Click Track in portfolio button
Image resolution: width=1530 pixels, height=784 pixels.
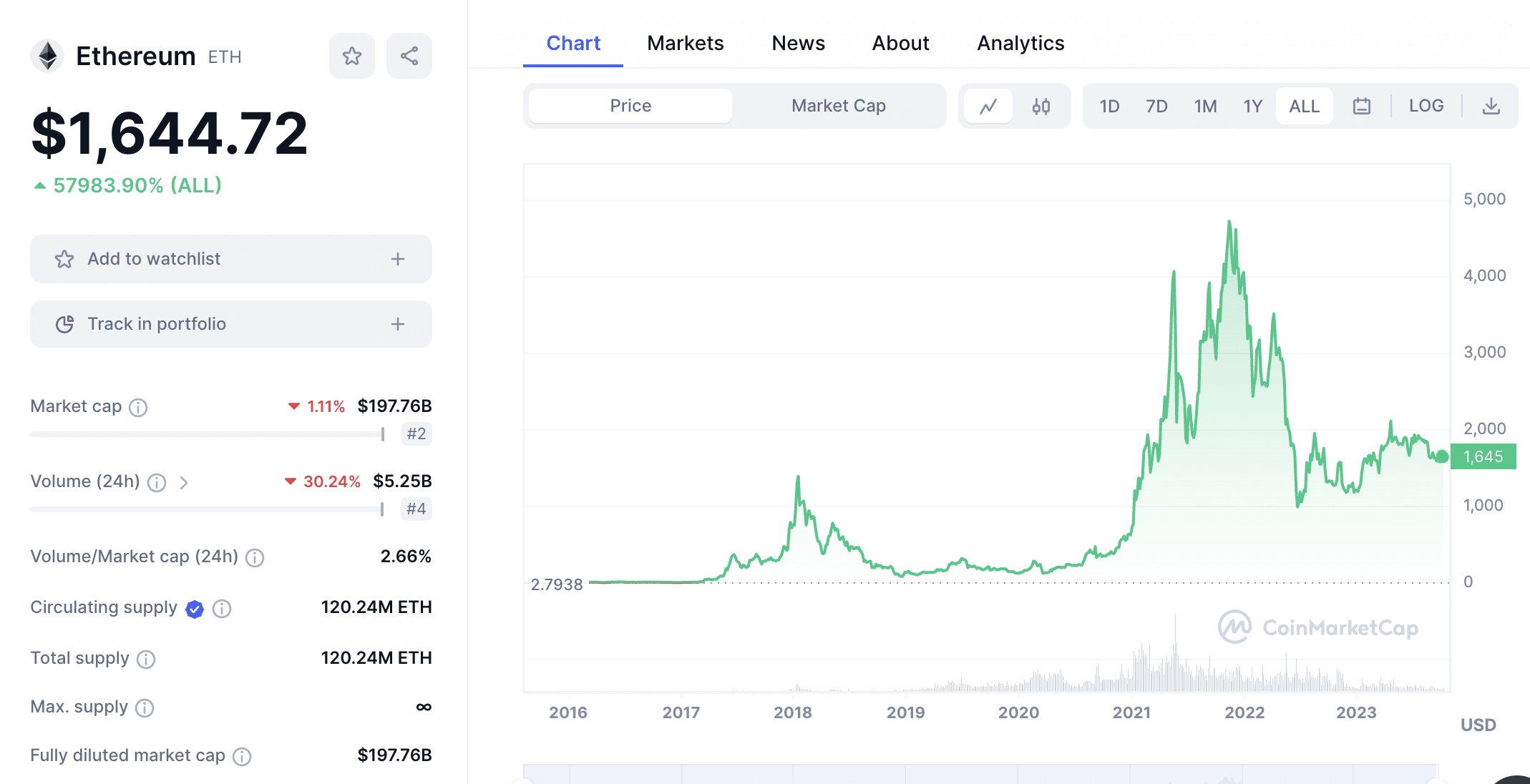[x=230, y=324]
